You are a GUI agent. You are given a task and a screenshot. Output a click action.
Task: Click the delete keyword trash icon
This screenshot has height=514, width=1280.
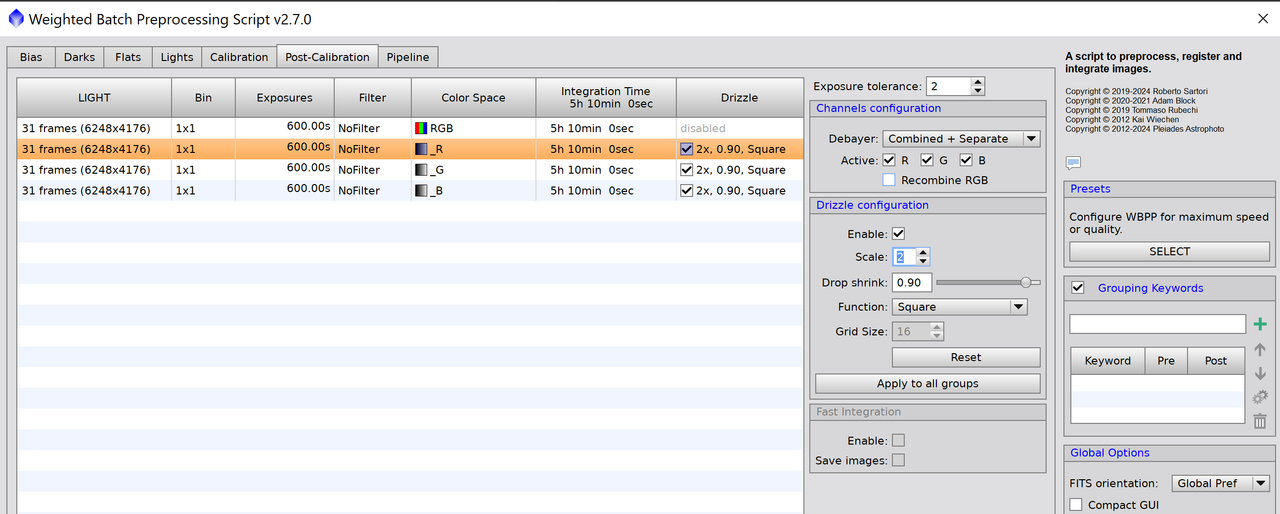point(1260,421)
